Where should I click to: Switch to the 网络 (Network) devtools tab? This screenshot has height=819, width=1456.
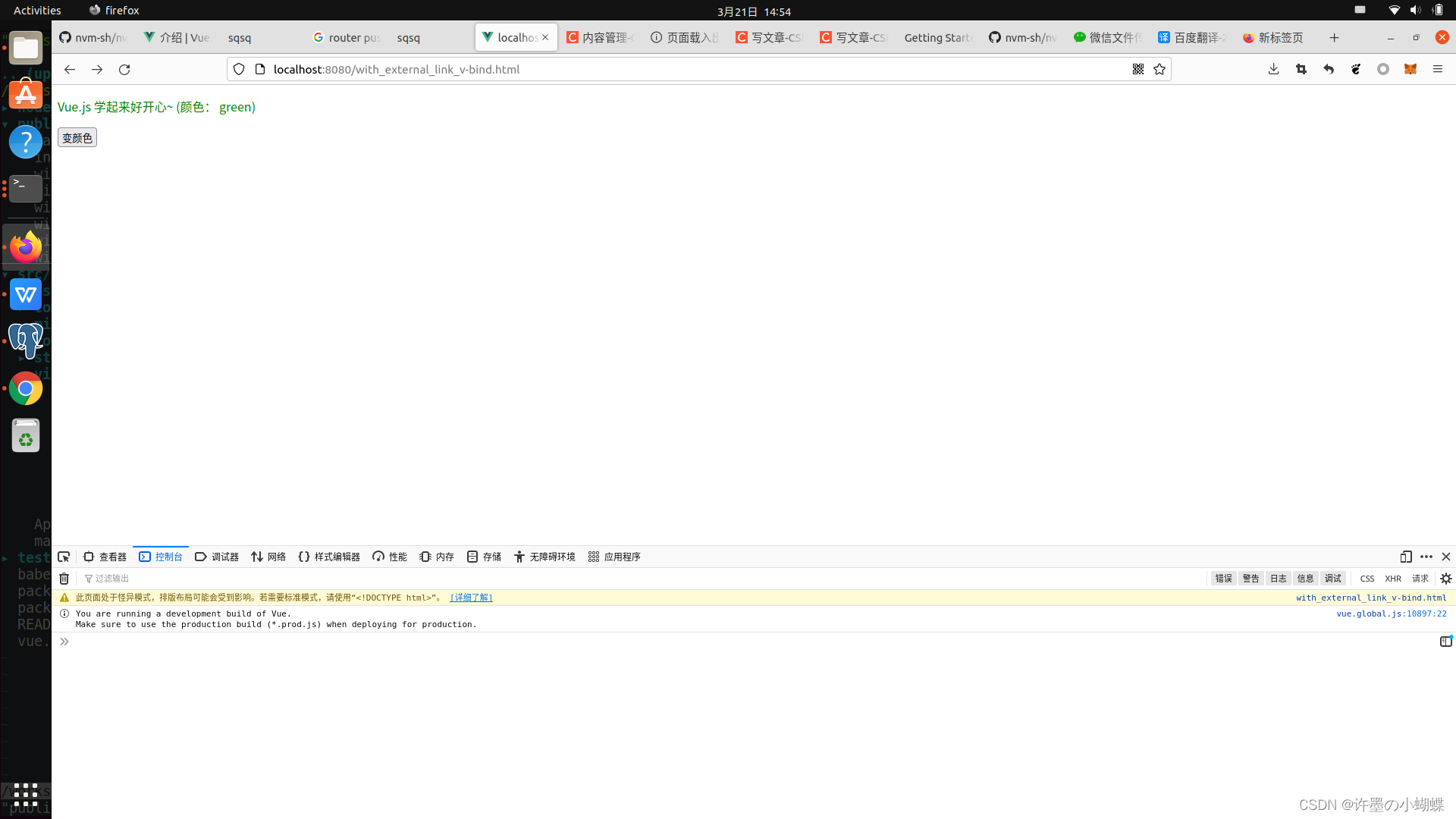268,557
